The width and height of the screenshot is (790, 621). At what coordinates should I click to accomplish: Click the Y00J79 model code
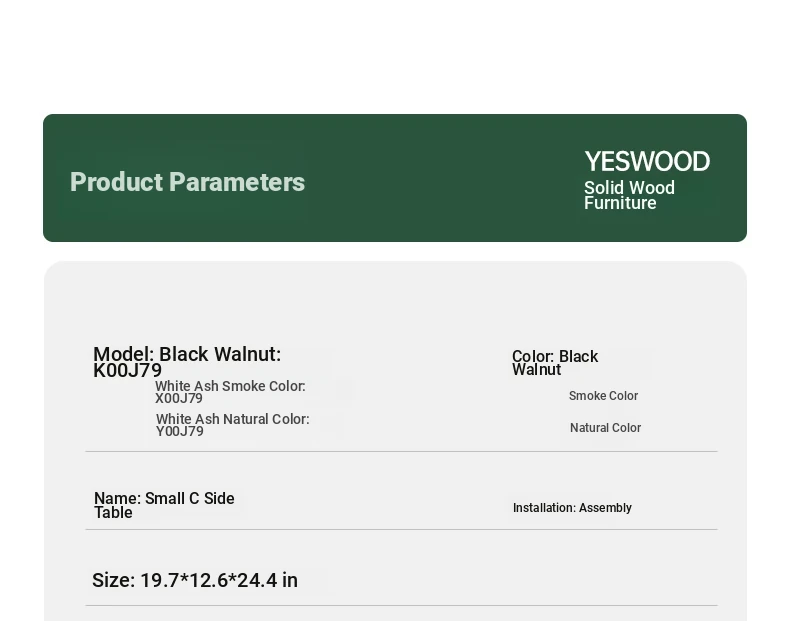180,432
